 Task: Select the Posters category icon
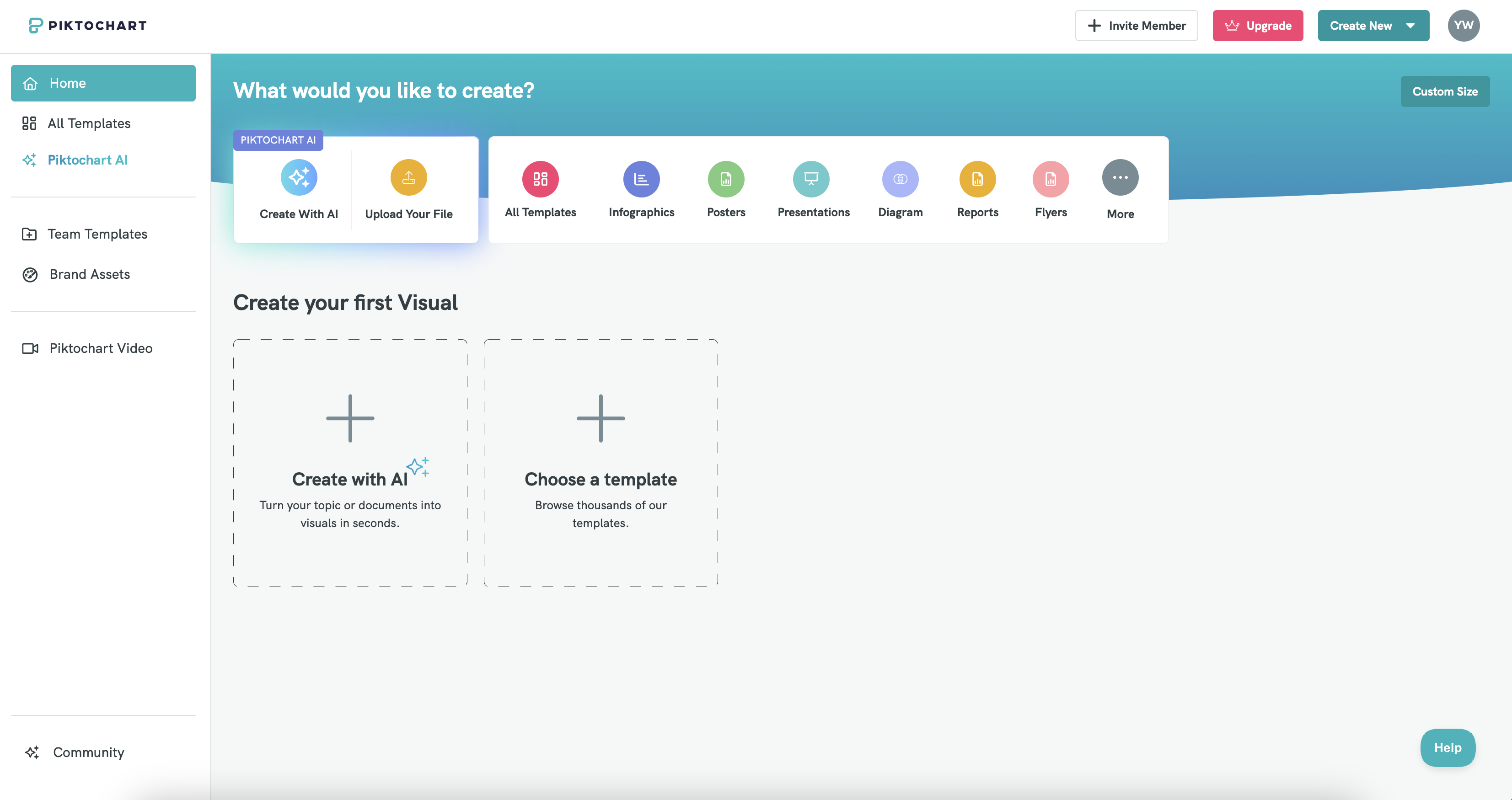(726, 179)
